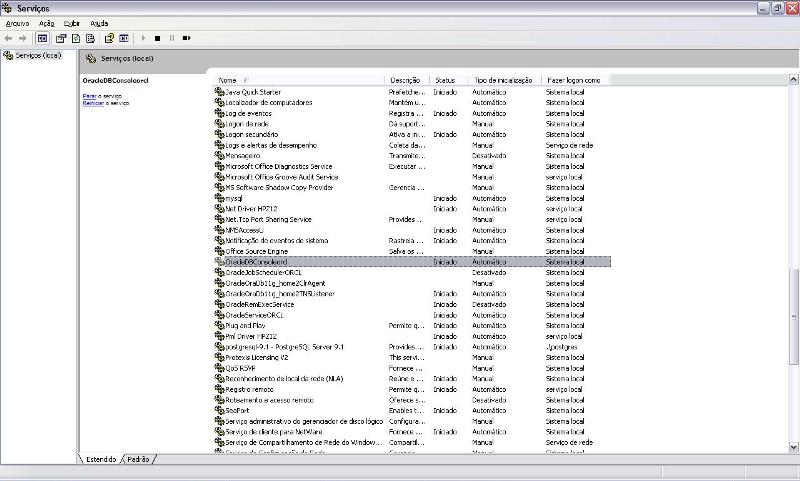Click Serviços icon in the header band
800x481 pixels.
(91, 59)
